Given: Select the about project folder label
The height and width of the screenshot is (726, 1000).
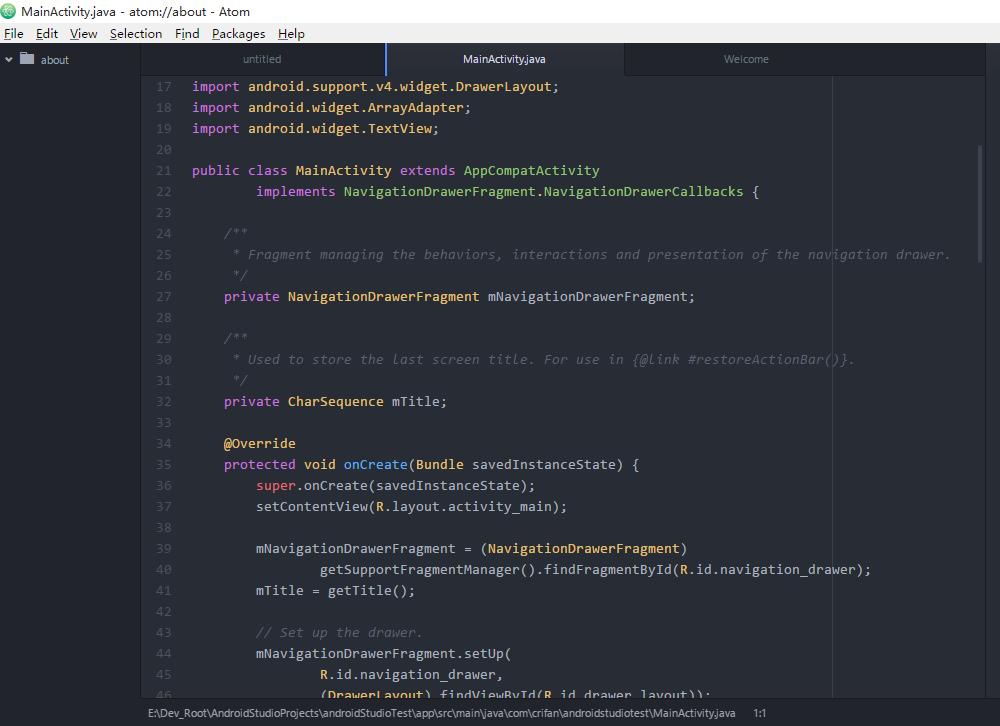Looking at the screenshot, I should (55, 60).
